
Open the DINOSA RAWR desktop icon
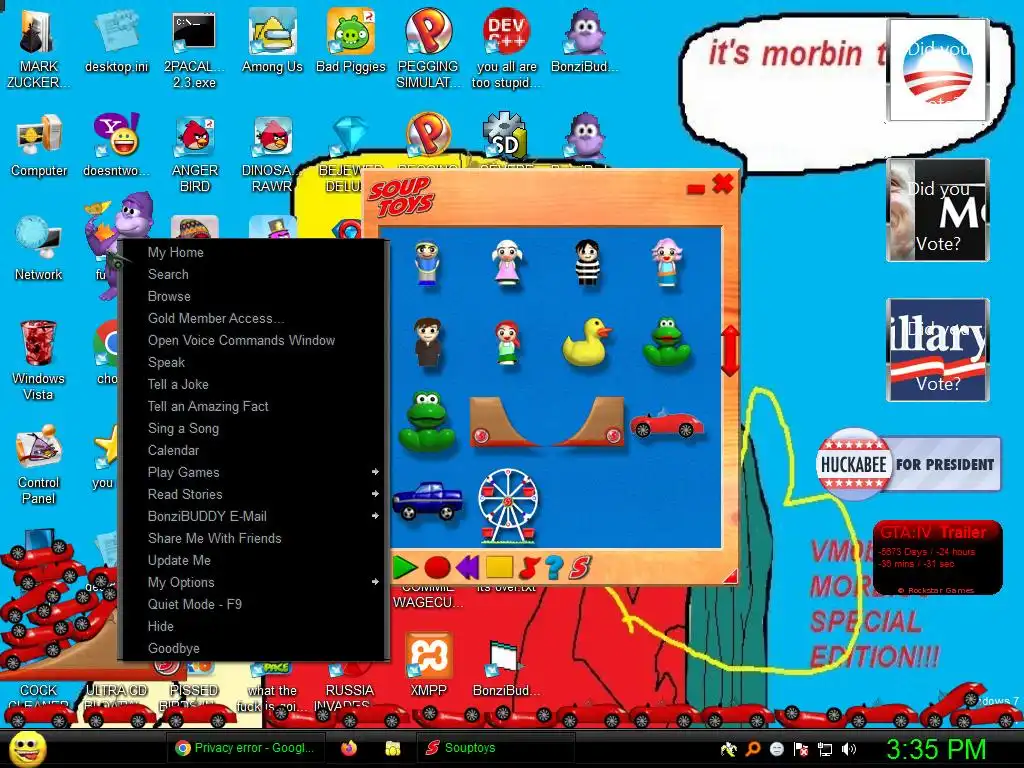272,153
